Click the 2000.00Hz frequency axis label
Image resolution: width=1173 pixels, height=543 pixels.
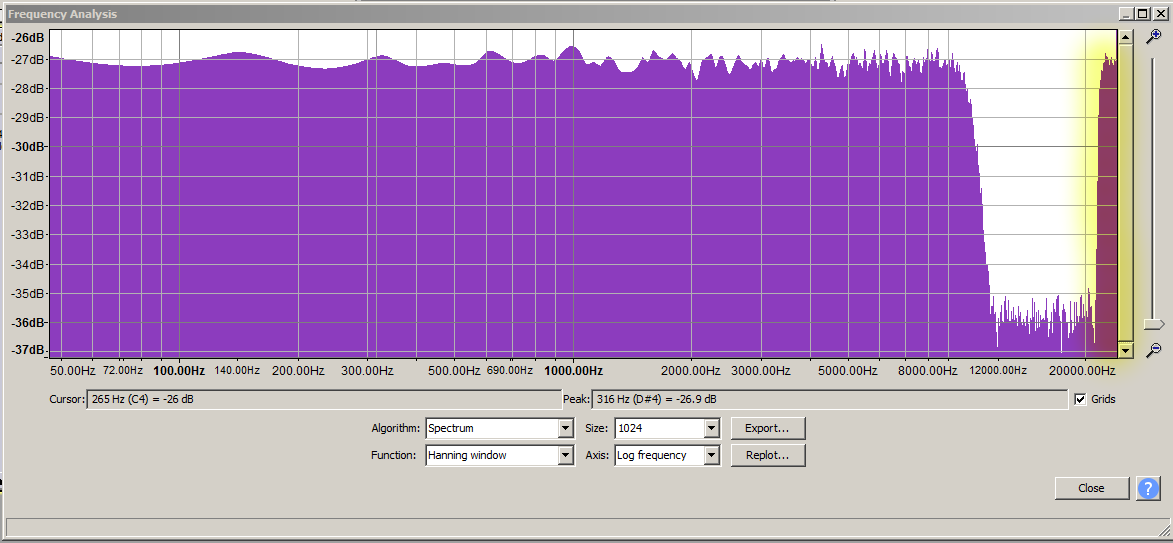[693, 370]
